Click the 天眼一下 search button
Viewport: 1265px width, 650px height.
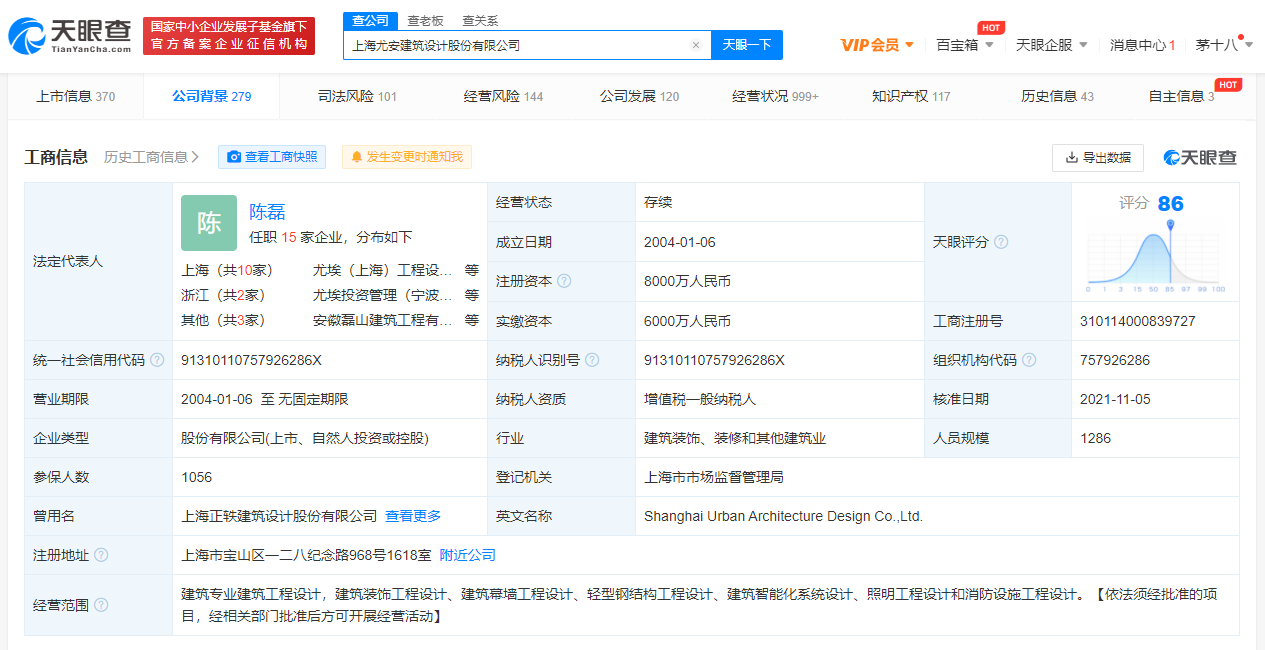pos(746,45)
